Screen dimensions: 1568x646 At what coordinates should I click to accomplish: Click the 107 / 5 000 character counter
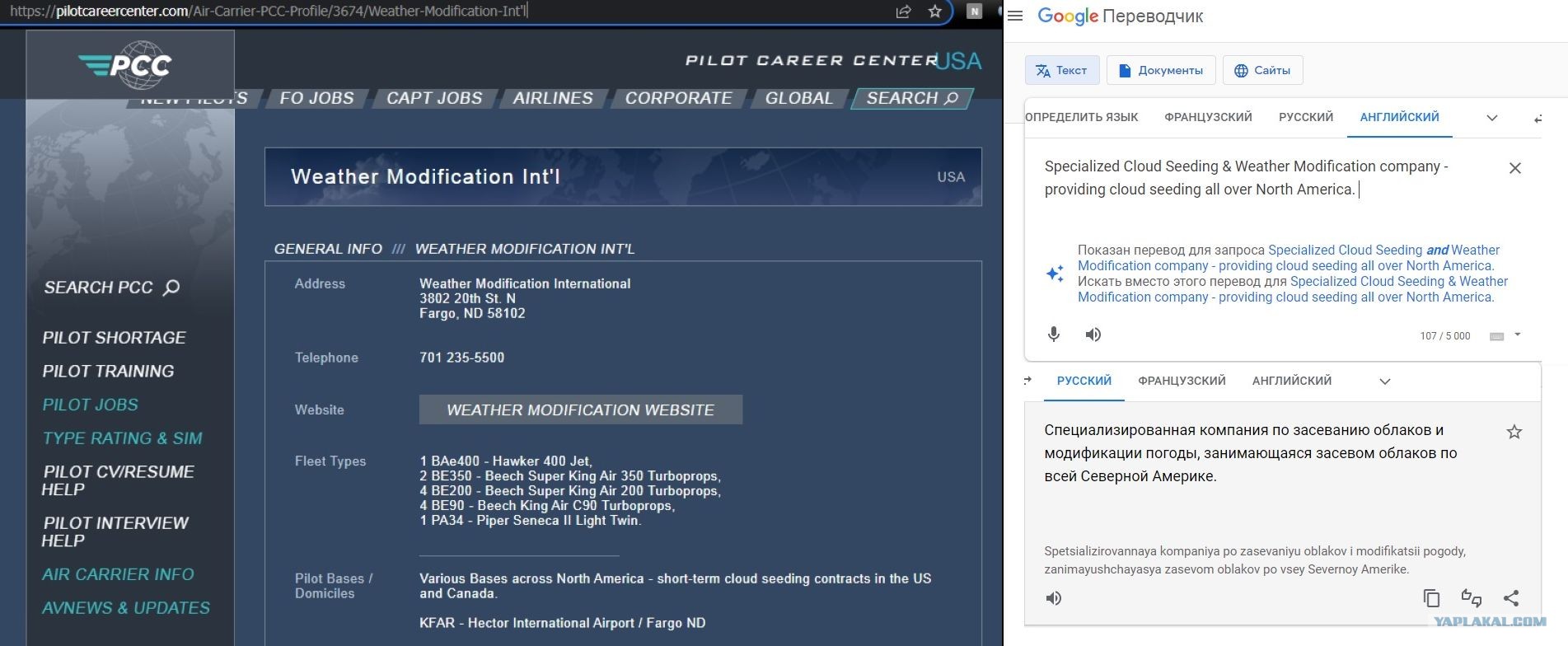coord(1445,336)
